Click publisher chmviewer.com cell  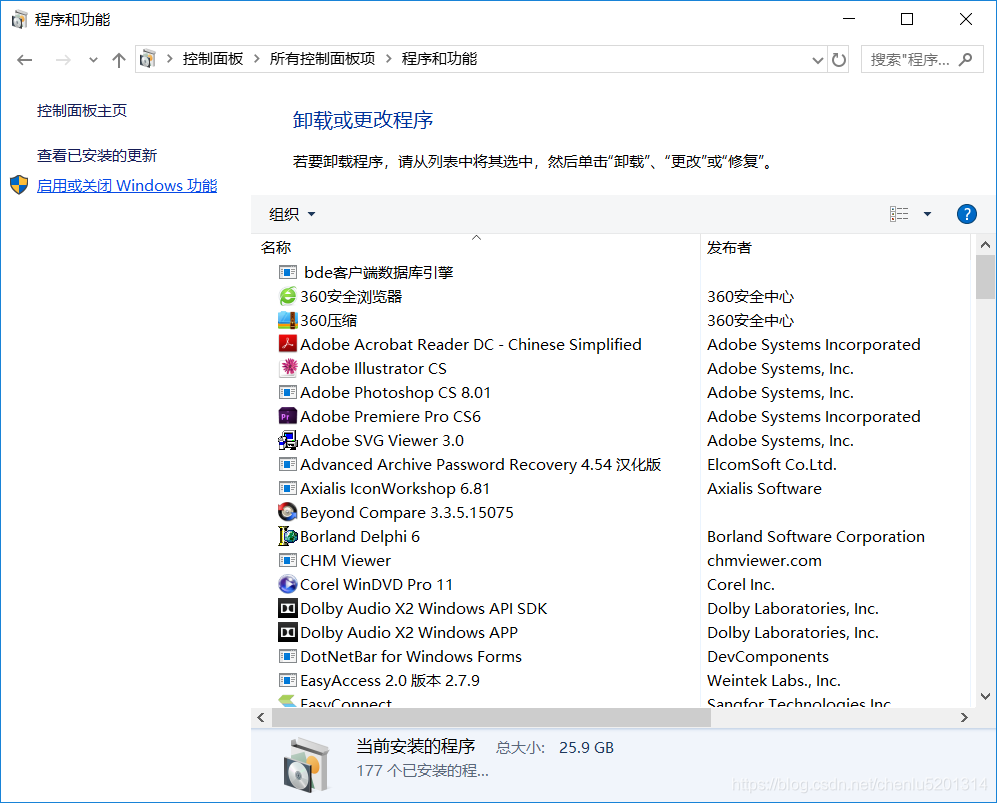coord(764,560)
